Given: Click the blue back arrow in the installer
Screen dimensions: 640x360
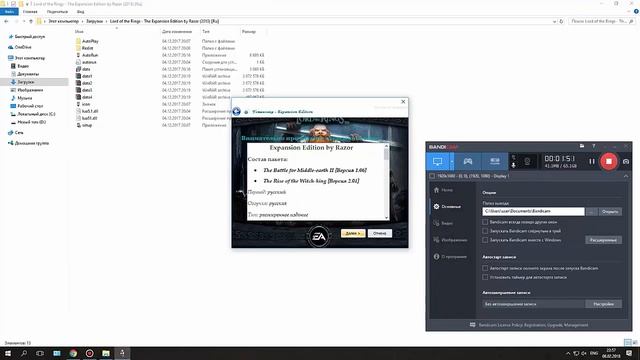Looking at the screenshot, I should 236,111.
